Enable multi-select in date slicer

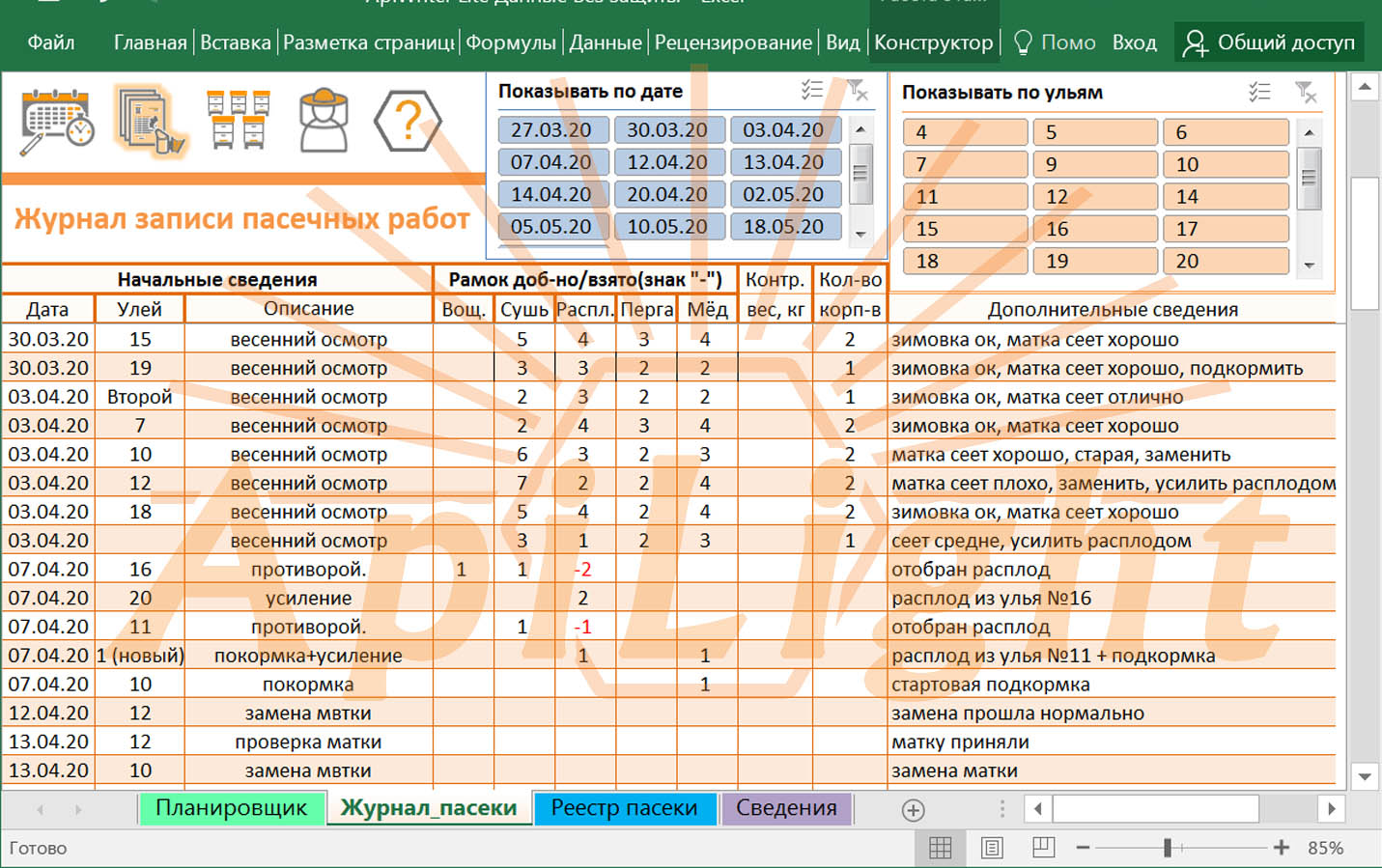811,91
